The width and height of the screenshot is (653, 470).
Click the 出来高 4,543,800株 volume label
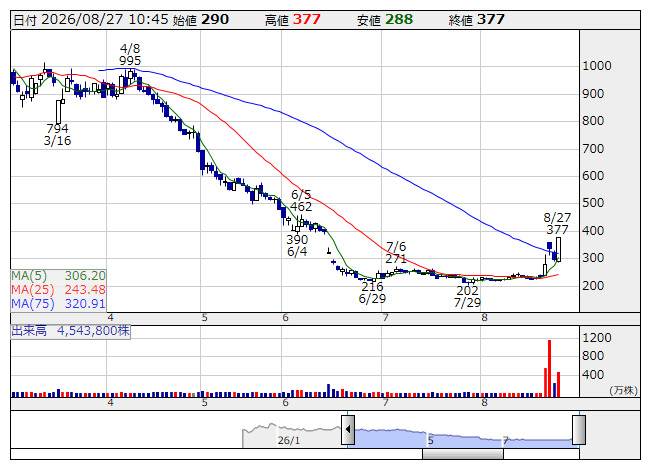point(70,331)
